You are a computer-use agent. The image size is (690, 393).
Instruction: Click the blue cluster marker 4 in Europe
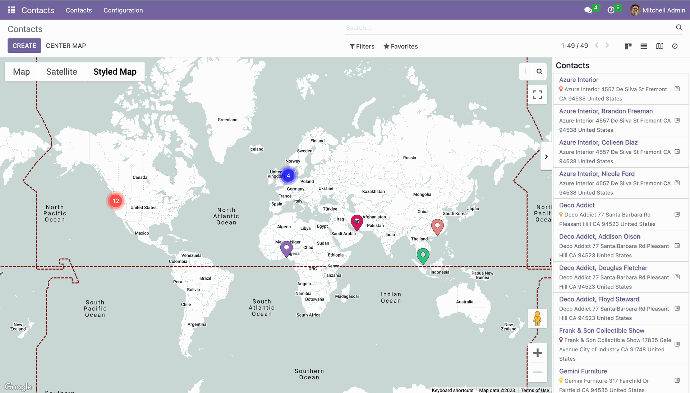(288, 175)
